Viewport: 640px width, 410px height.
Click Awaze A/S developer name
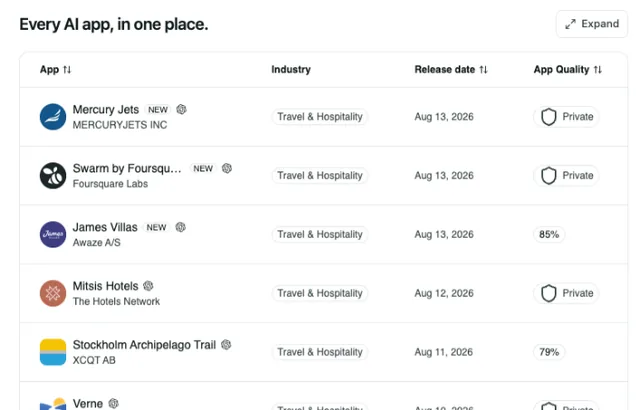[x=97, y=242]
